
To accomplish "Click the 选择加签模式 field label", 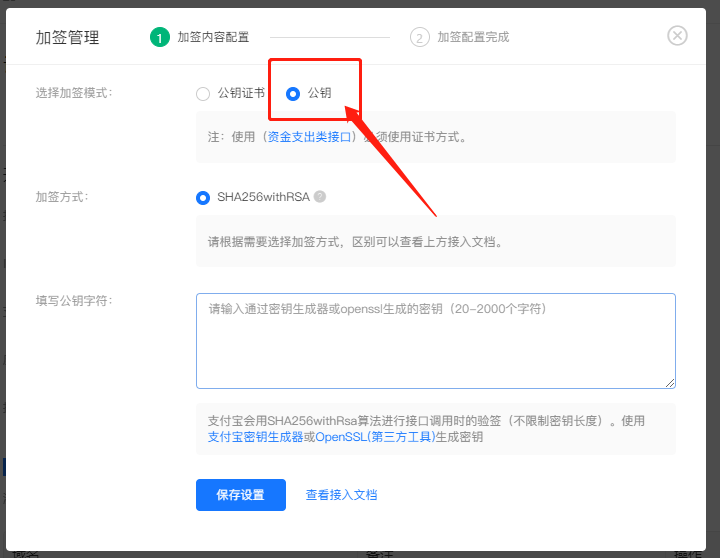I will (74, 93).
